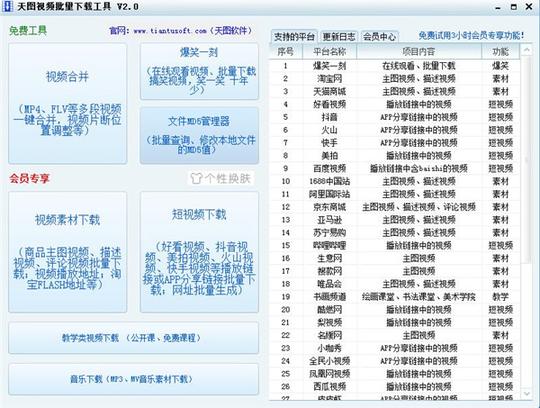Select the 酷燃网 row
The image size is (540, 408).
pos(394,310)
